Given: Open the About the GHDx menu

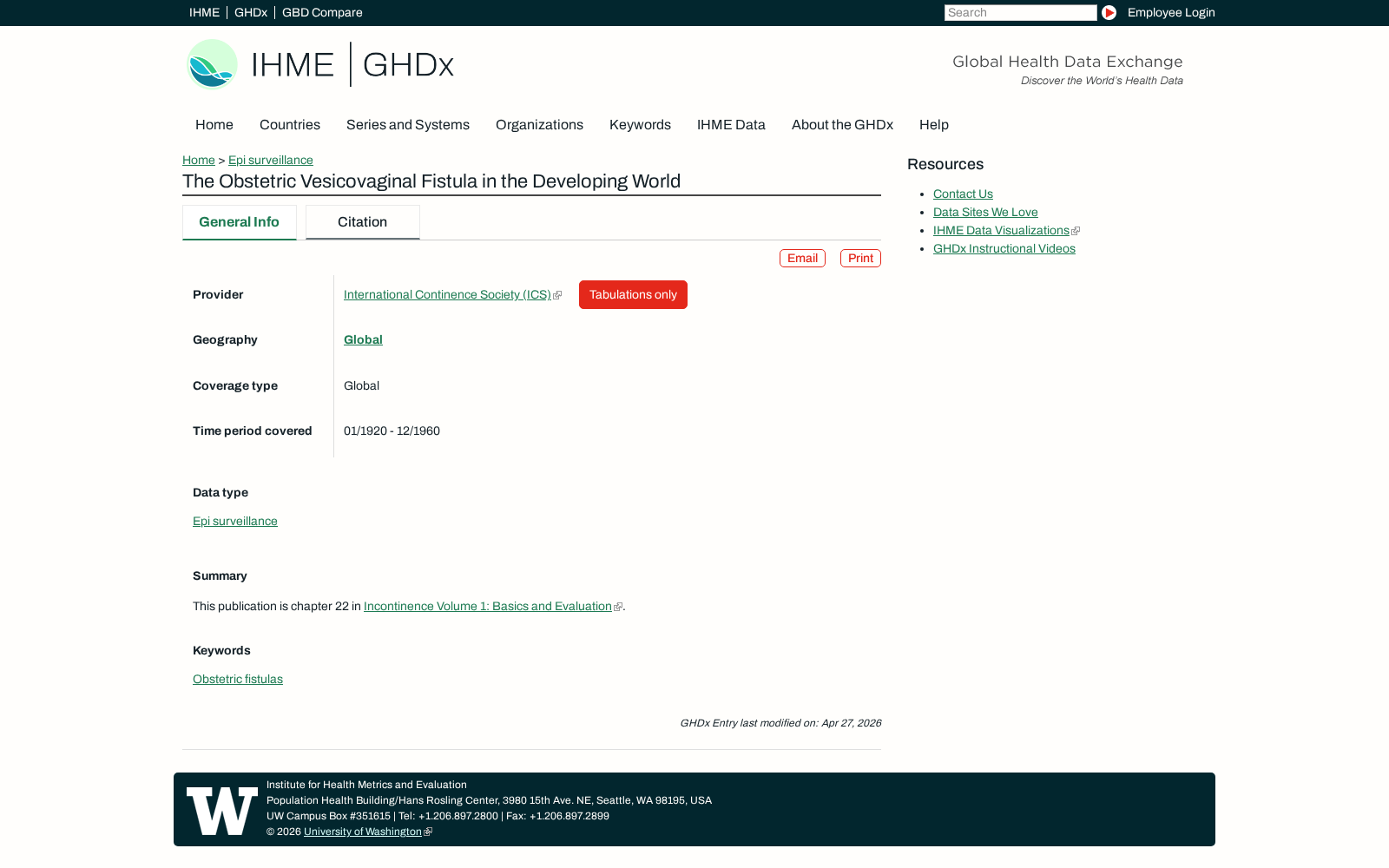Looking at the screenshot, I should (842, 125).
